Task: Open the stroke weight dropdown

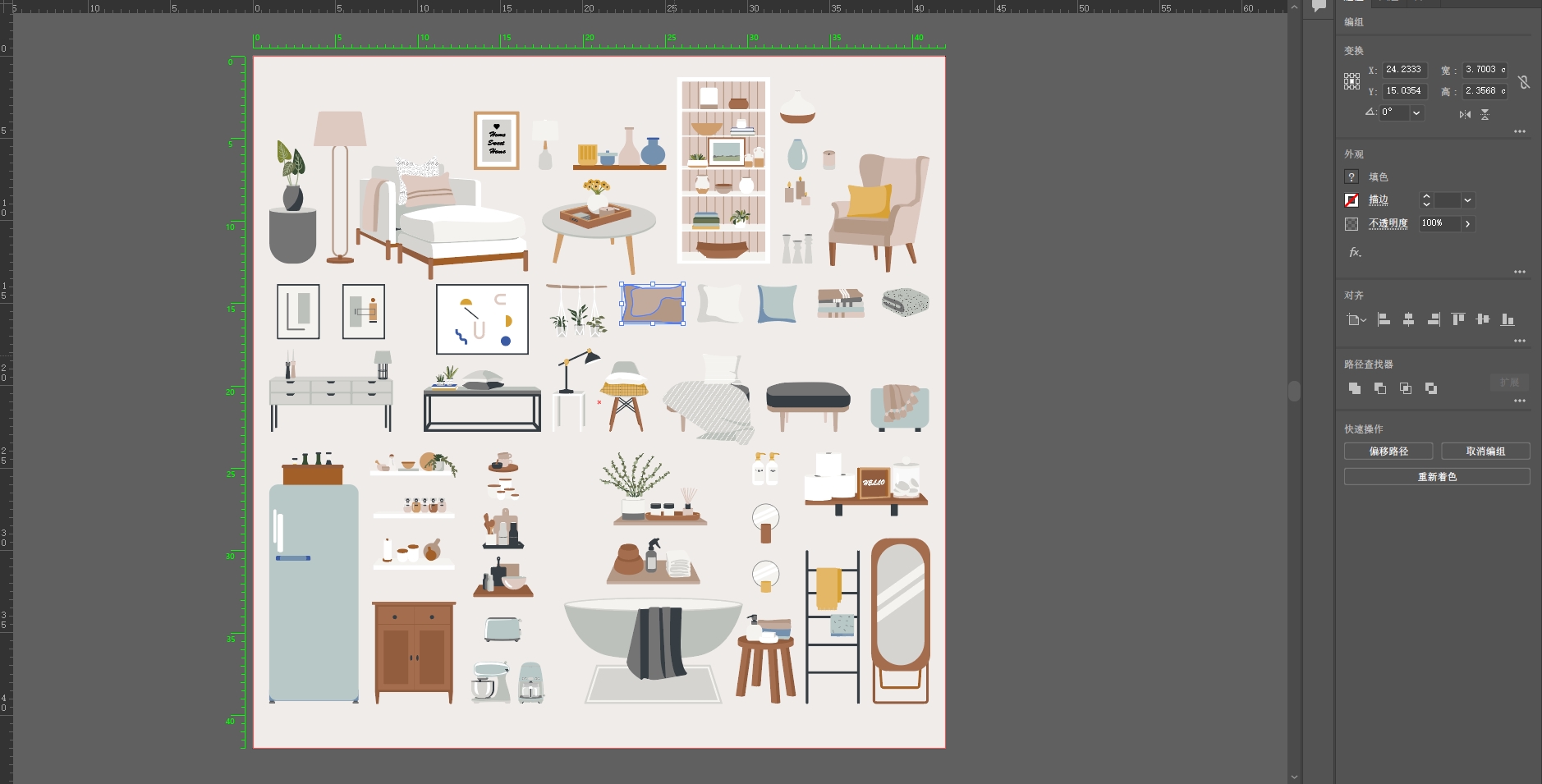Action: tap(1467, 200)
